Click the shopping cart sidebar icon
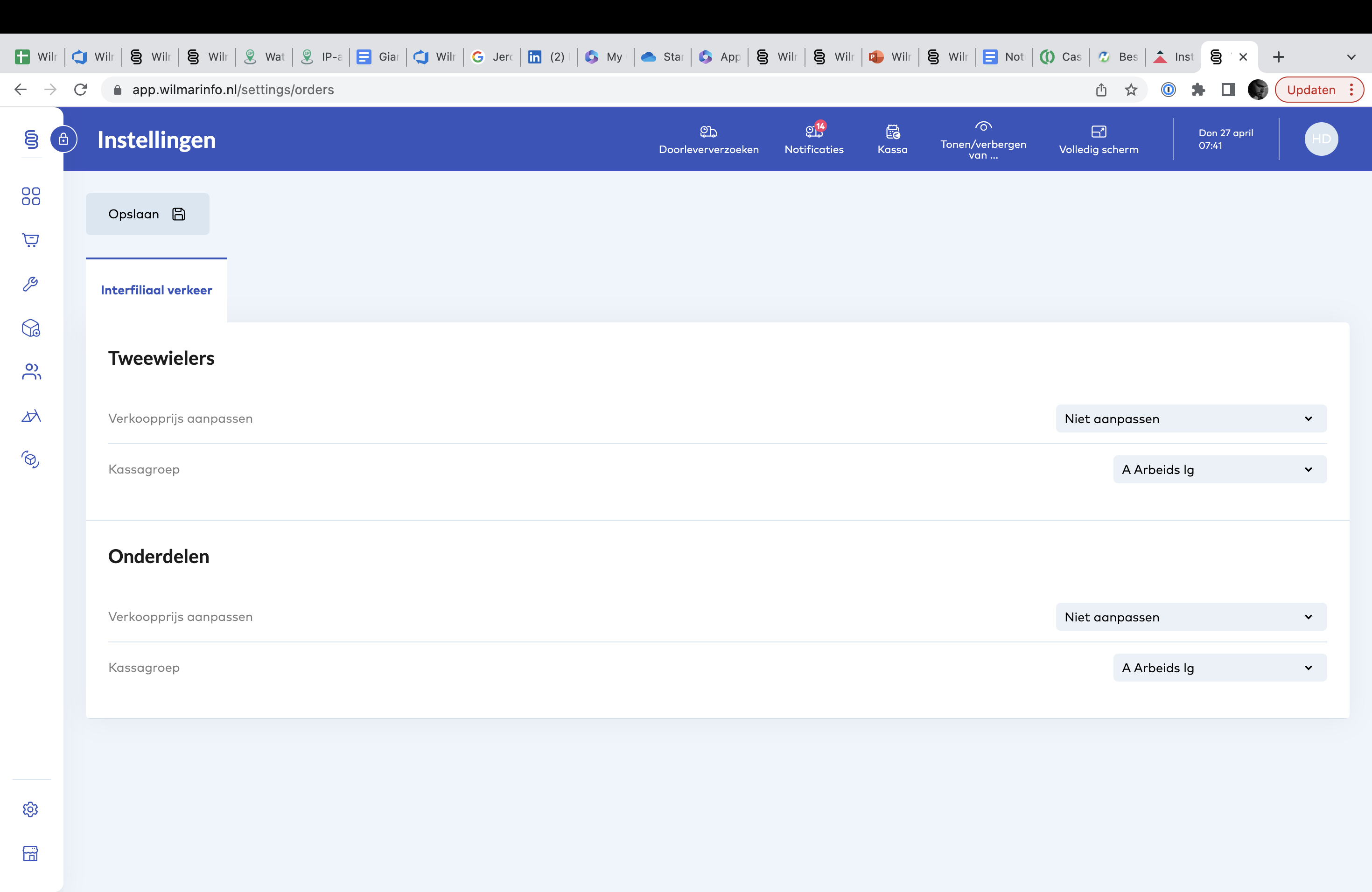1372x892 pixels. [x=30, y=240]
